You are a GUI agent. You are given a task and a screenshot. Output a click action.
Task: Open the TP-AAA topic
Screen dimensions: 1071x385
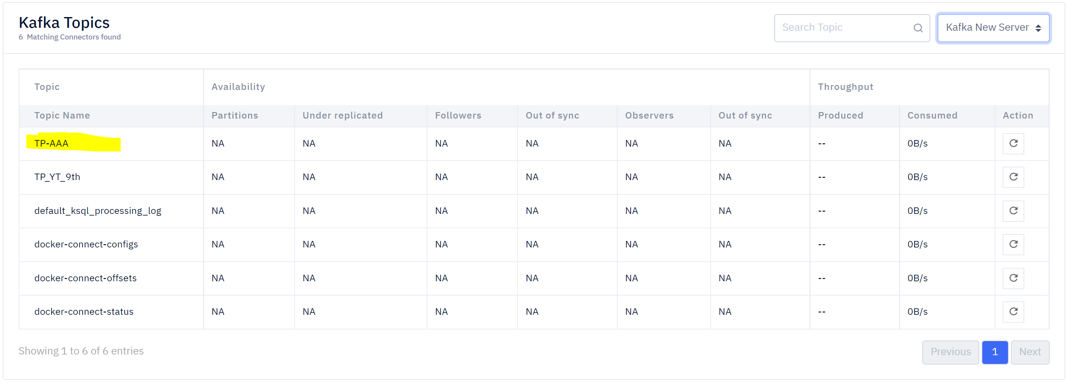(51, 143)
